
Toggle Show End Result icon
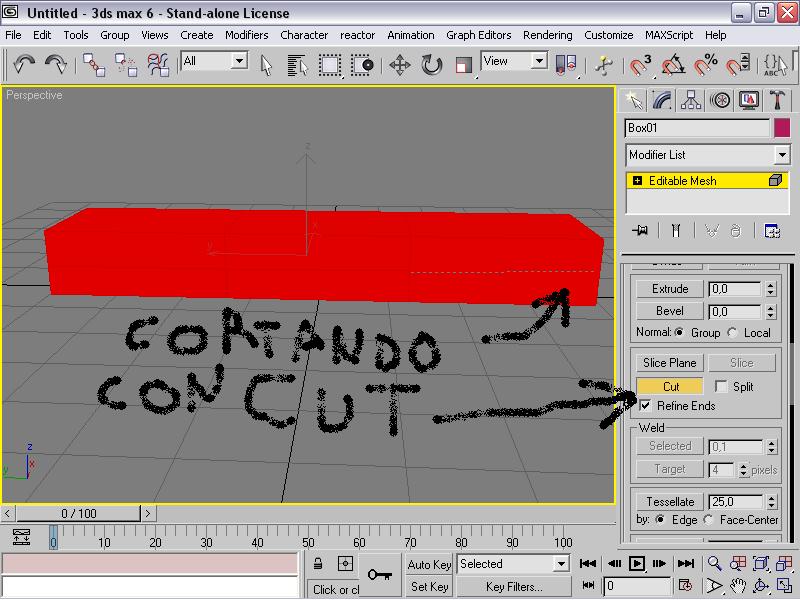676,231
